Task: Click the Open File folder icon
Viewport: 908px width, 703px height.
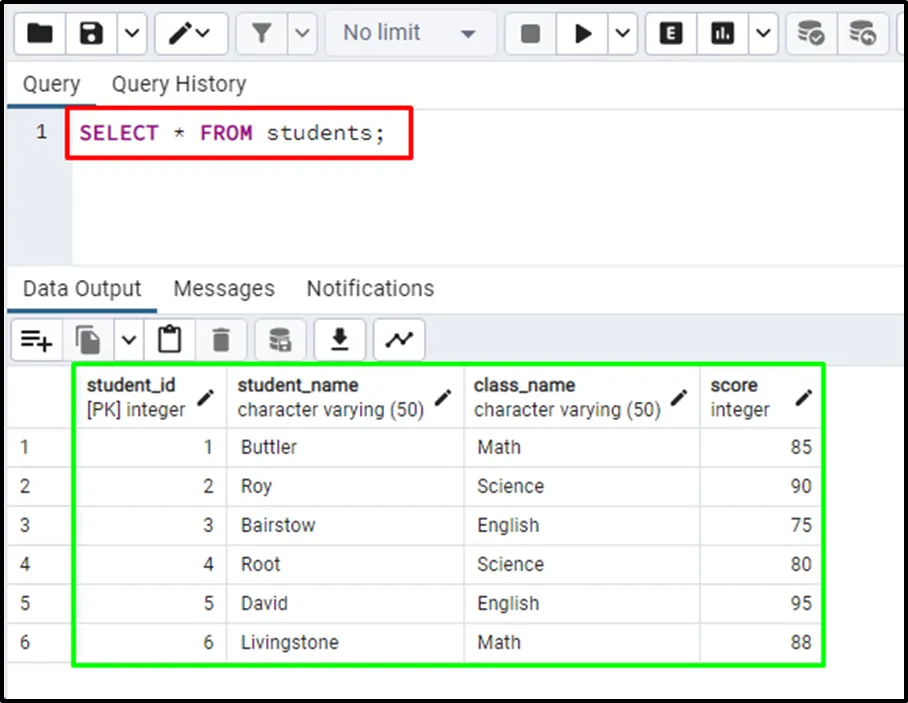Action: (40, 34)
